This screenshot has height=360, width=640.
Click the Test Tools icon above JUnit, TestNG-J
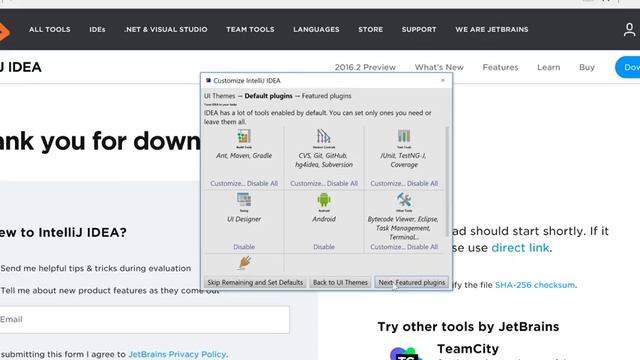pos(404,136)
